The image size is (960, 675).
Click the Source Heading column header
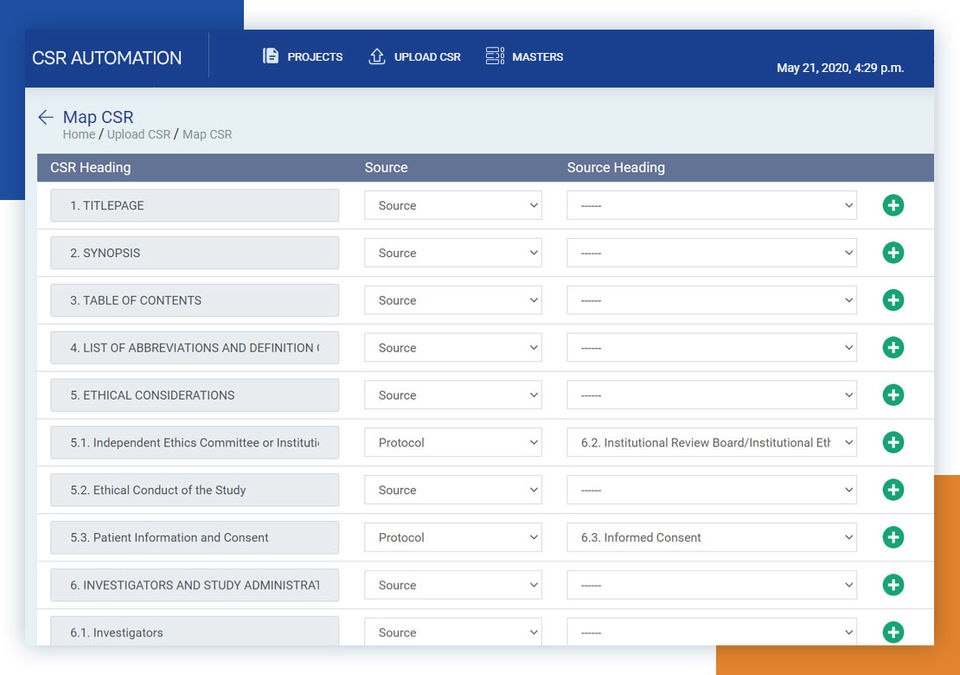tap(616, 167)
